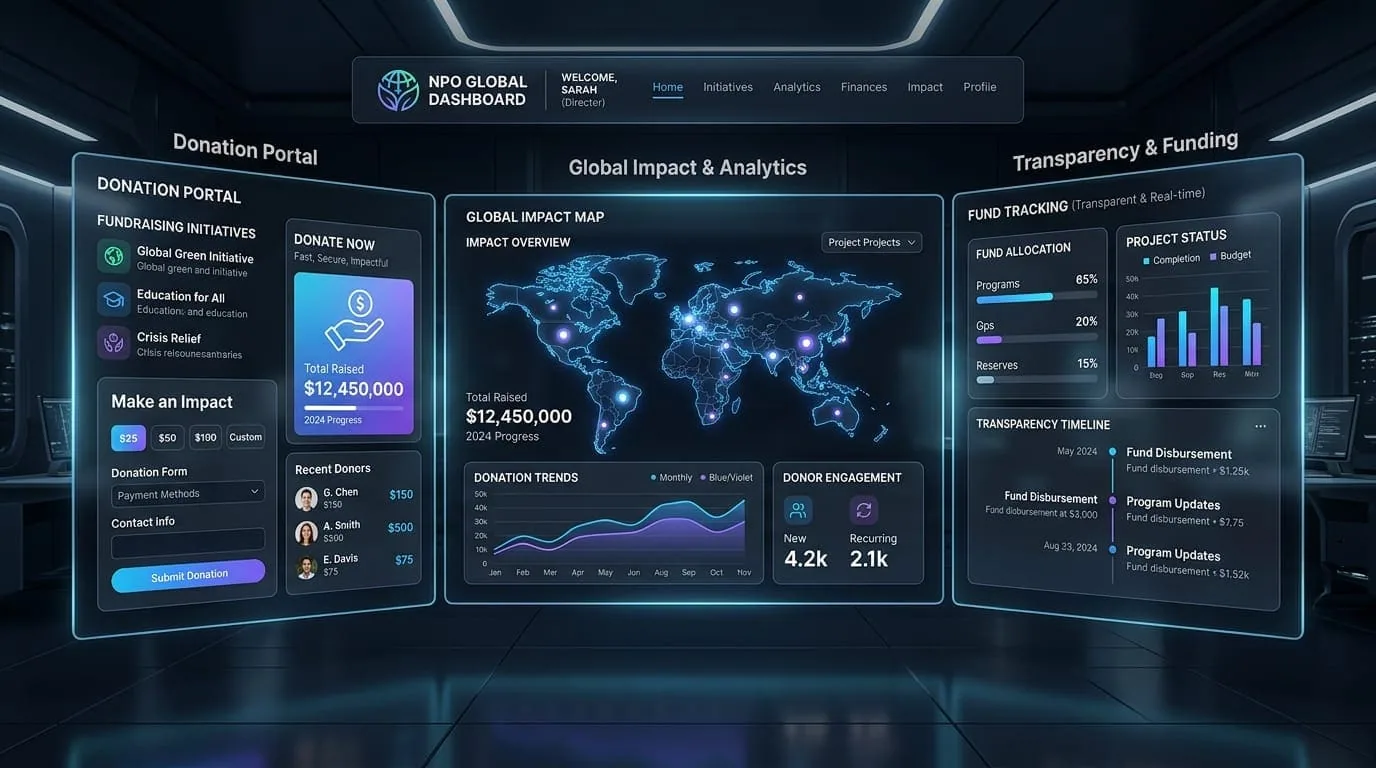Open the Initiatives tab
1376x768 pixels.
click(x=728, y=87)
